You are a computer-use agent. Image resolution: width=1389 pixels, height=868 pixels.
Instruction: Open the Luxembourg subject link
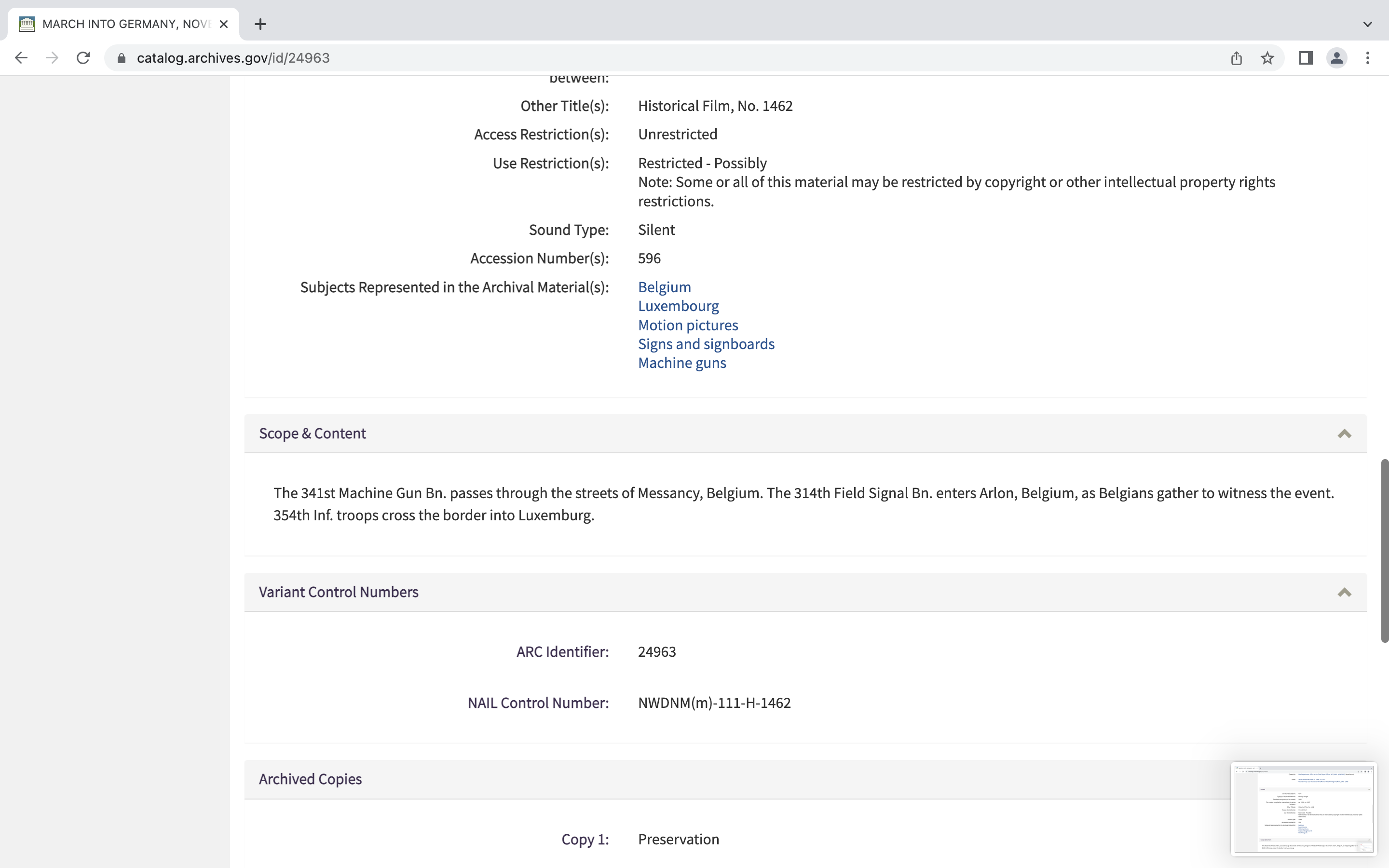click(678, 306)
